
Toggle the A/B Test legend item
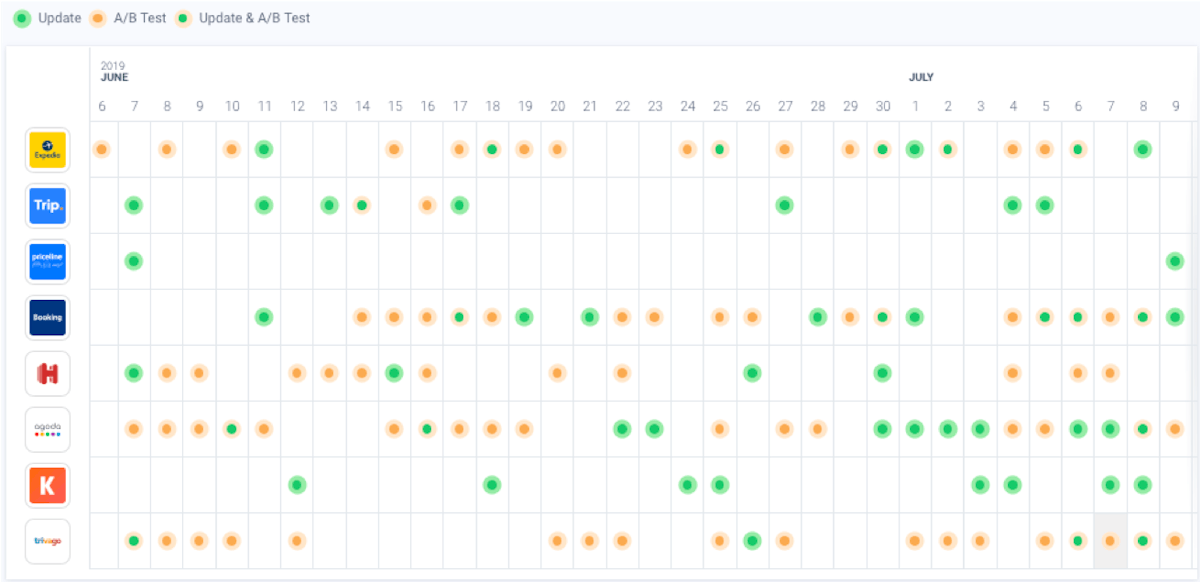127,18
